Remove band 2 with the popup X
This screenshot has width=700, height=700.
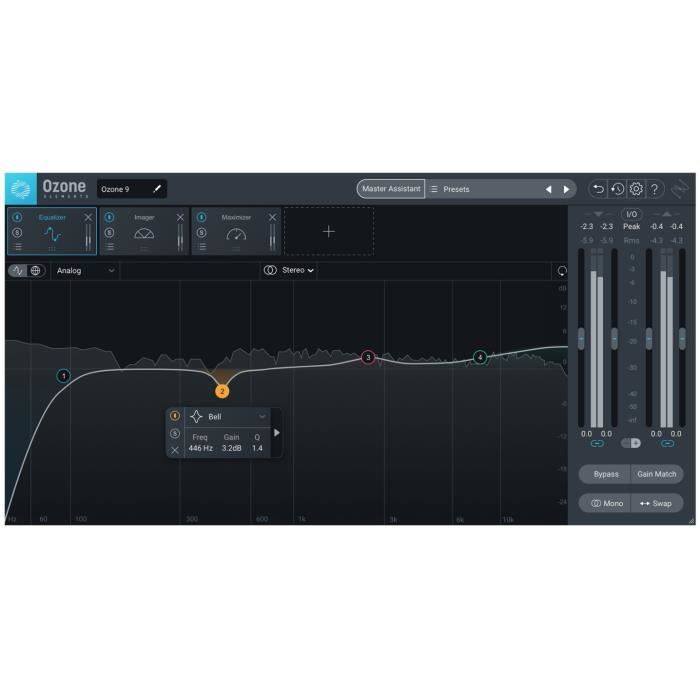175,450
